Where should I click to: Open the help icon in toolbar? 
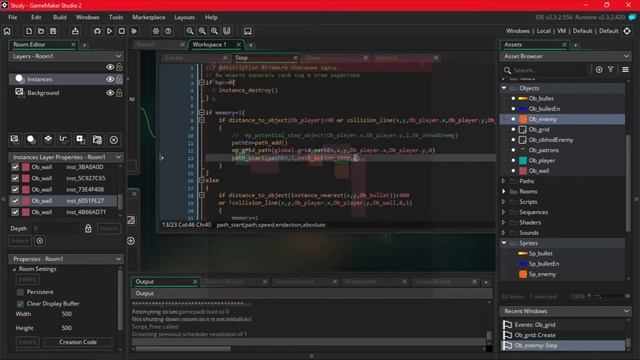pyautogui.click(x=168, y=31)
